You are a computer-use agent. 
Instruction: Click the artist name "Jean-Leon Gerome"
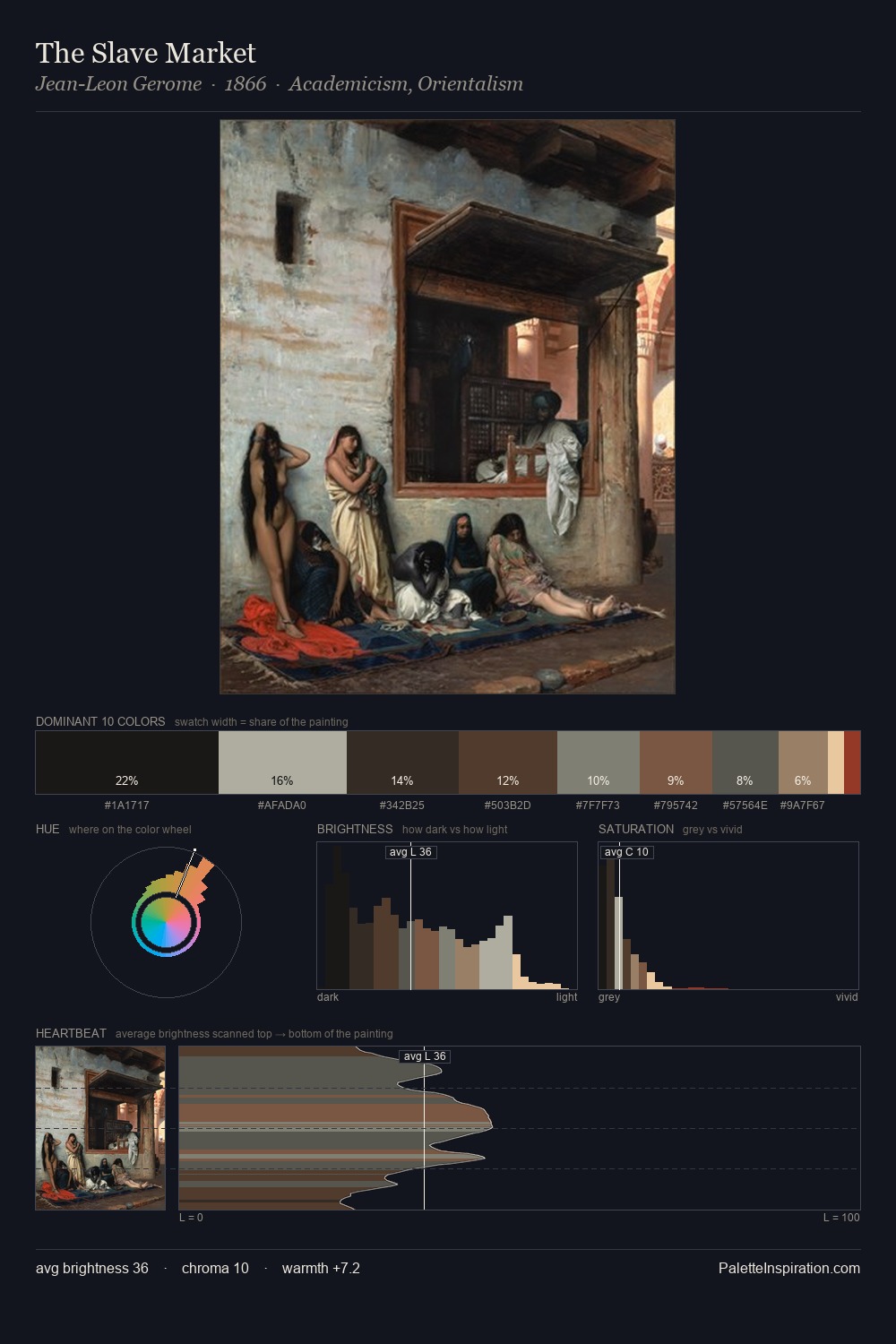(x=118, y=84)
